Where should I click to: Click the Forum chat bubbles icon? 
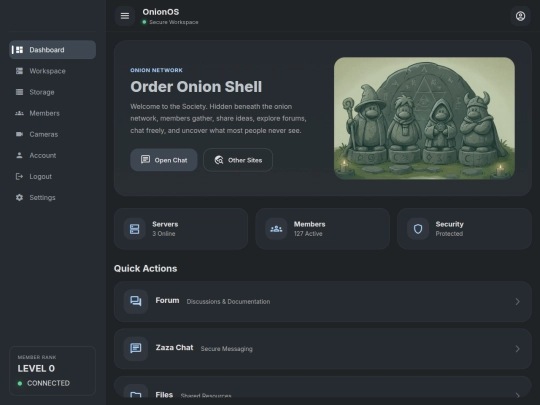click(136, 301)
